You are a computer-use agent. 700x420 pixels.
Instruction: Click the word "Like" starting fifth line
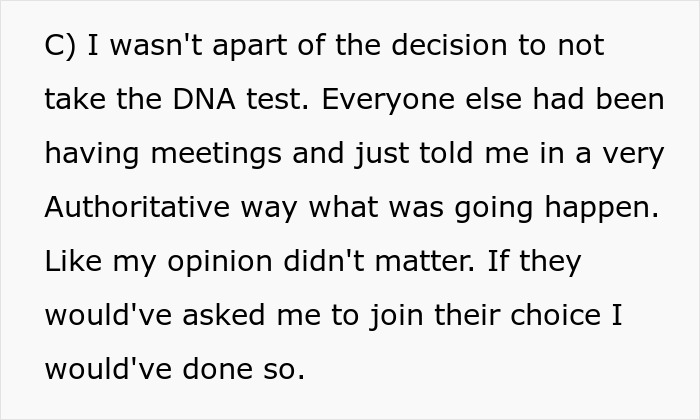pos(73,262)
